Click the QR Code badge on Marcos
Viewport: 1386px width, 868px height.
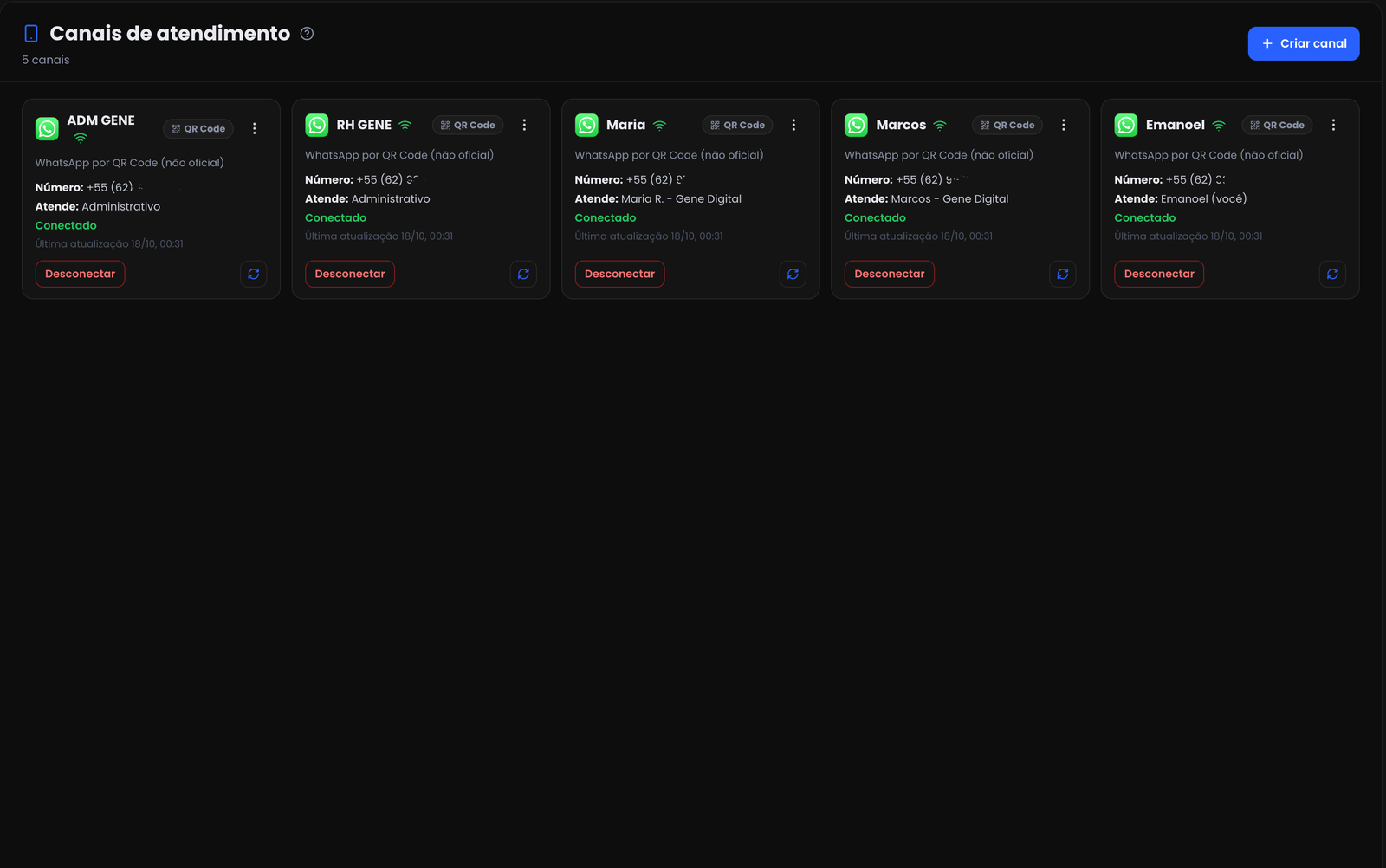pyautogui.click(x=1007, y=126)
